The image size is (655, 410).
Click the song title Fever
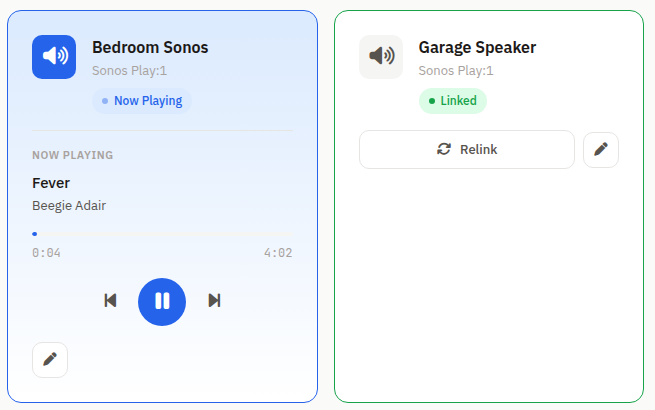click(51, 183)
